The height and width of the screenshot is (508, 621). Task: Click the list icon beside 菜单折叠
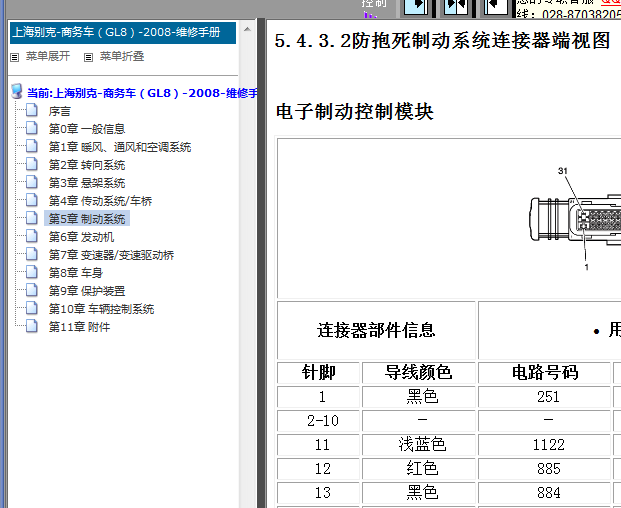tap(88, 57)
